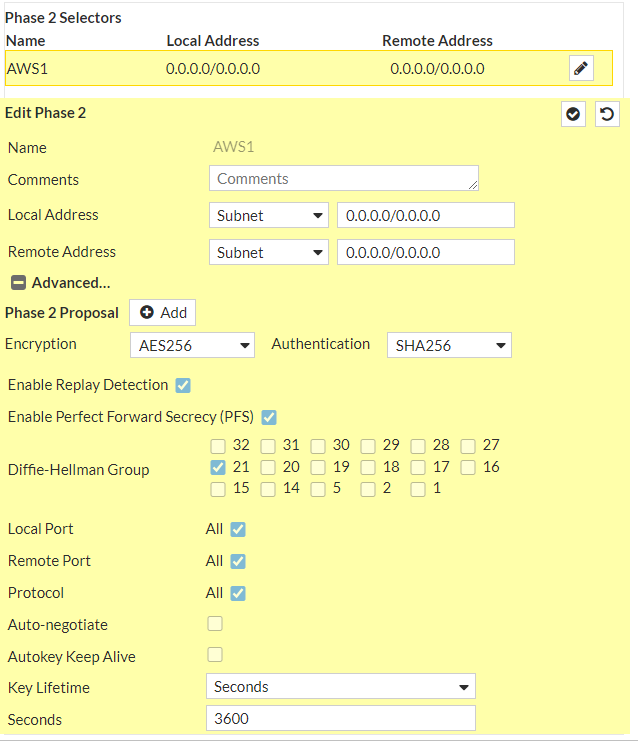Screen dimensions: 638x741
Task: Uncheck Enable Perfect Forward Secrecy
Action: [269, 417]
